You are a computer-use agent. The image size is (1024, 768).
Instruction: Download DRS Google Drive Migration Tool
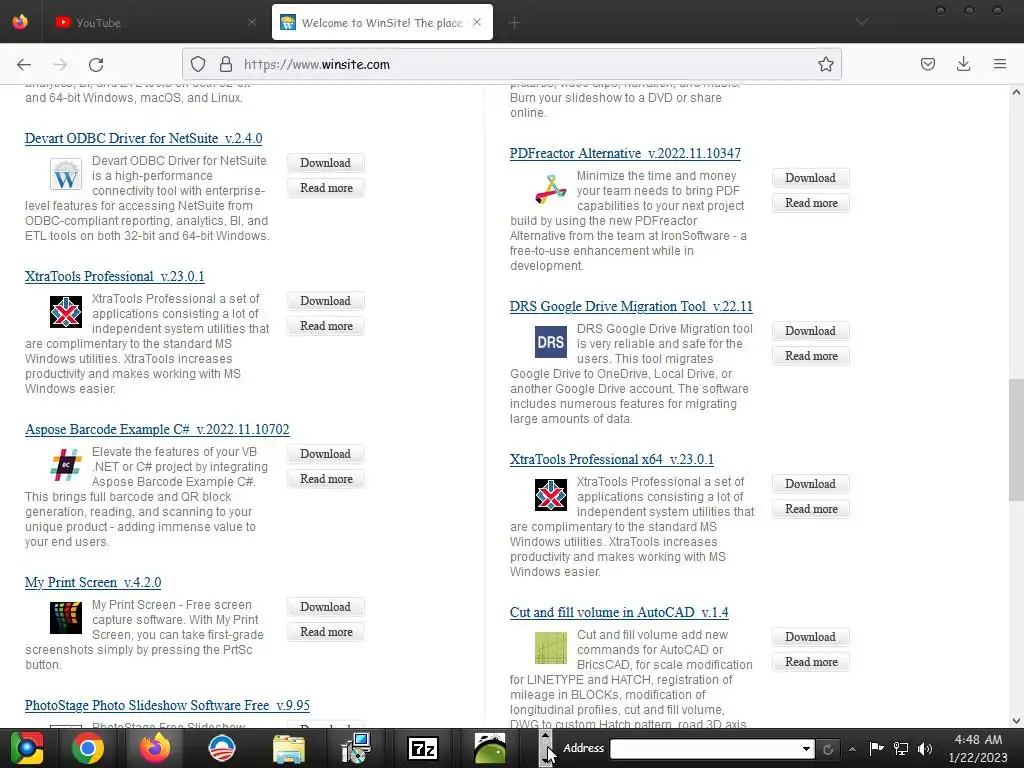(x=810, y=331)
